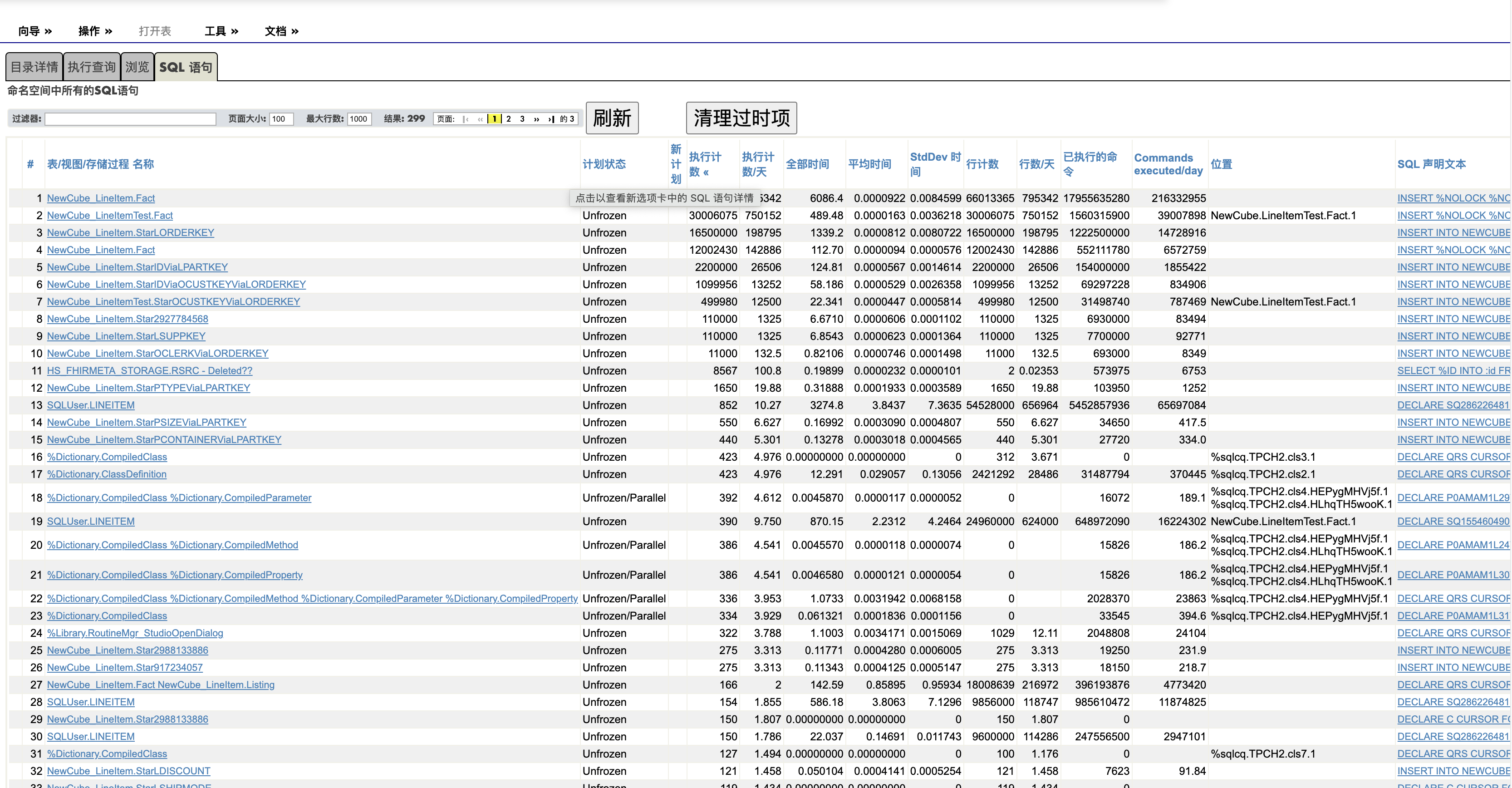
Task: Expand the 工具 menu
Action: 221,31
